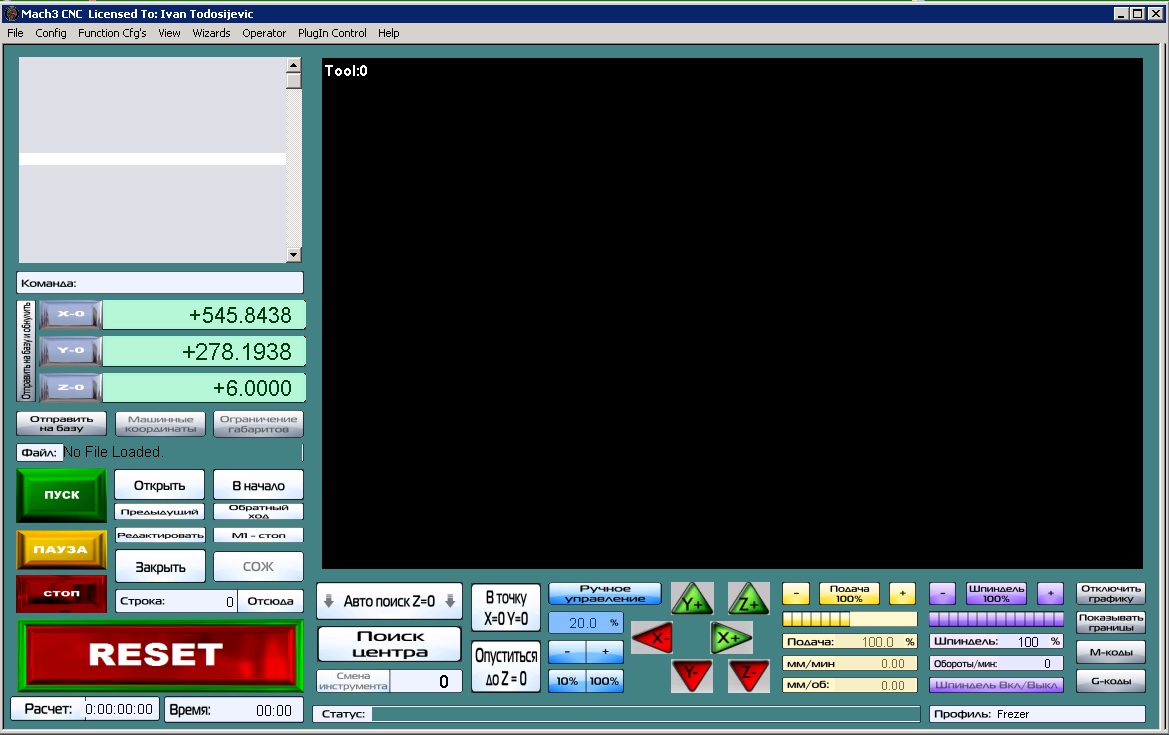Rewind program with В начало
This screenshot has height=735, width=1169.
[x=258, y=485]
